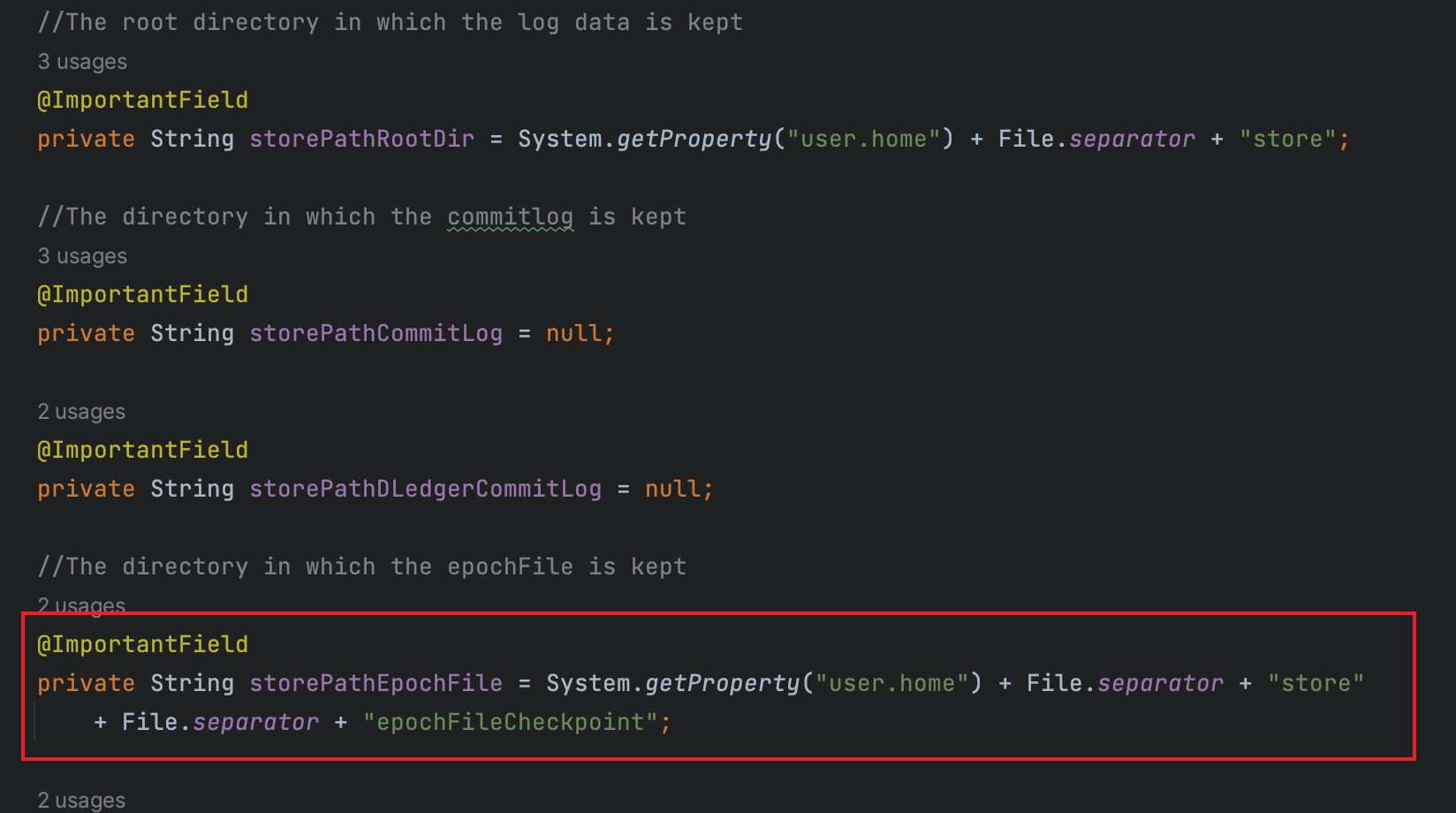
Task: Click the @ImportantField annotation above storePathCommitLog
Action: [x=142, y=293]
